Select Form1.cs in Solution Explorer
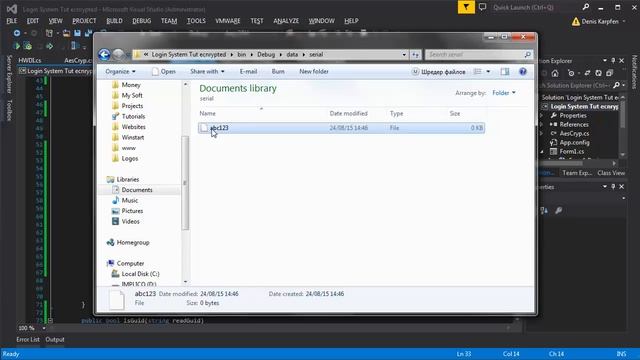 pyautogui.click(x=571, y=151)
